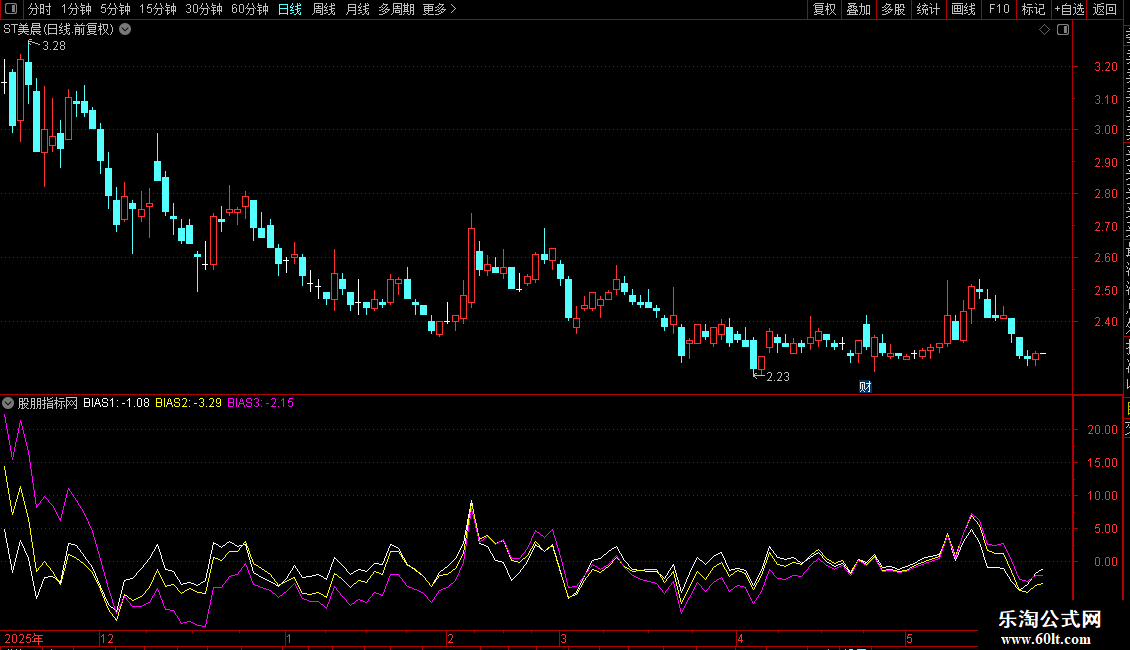Expand the ST美晨 chart title dropdown
Image resolution: width=1130 pixels, height=650 pixels.
tap(125, 30)
